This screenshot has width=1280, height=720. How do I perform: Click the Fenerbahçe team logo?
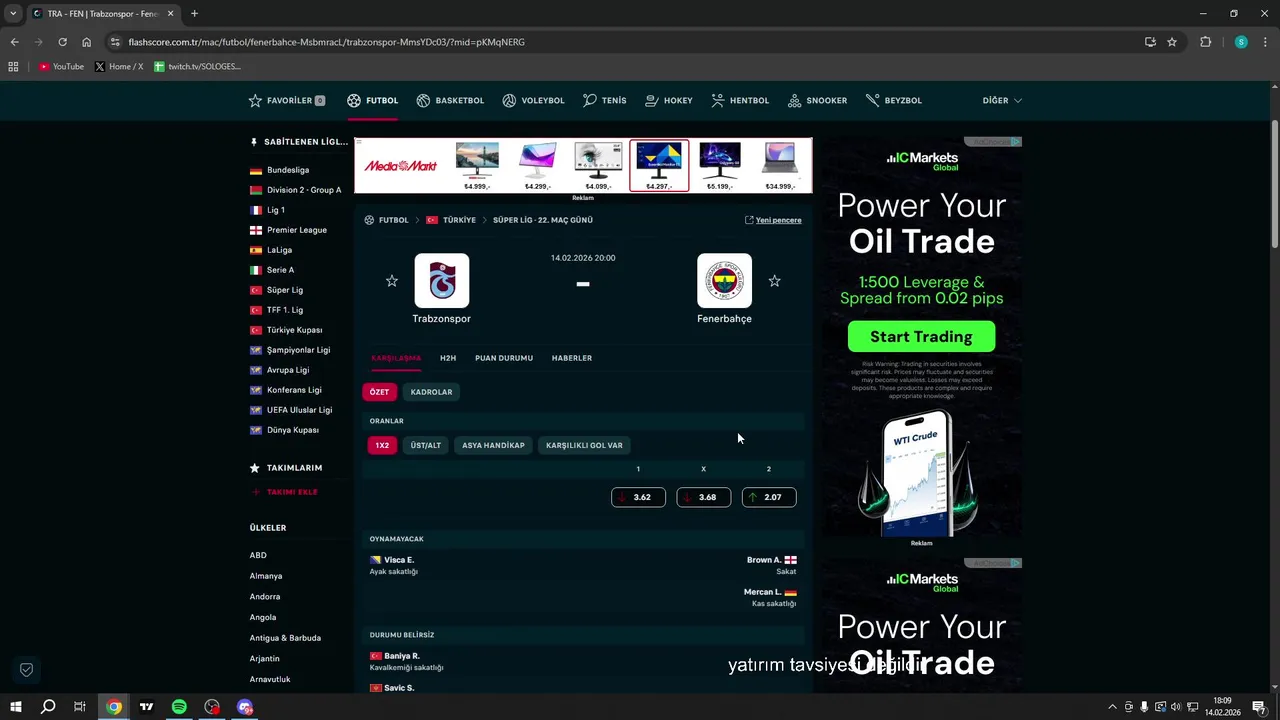coord(724,281)
